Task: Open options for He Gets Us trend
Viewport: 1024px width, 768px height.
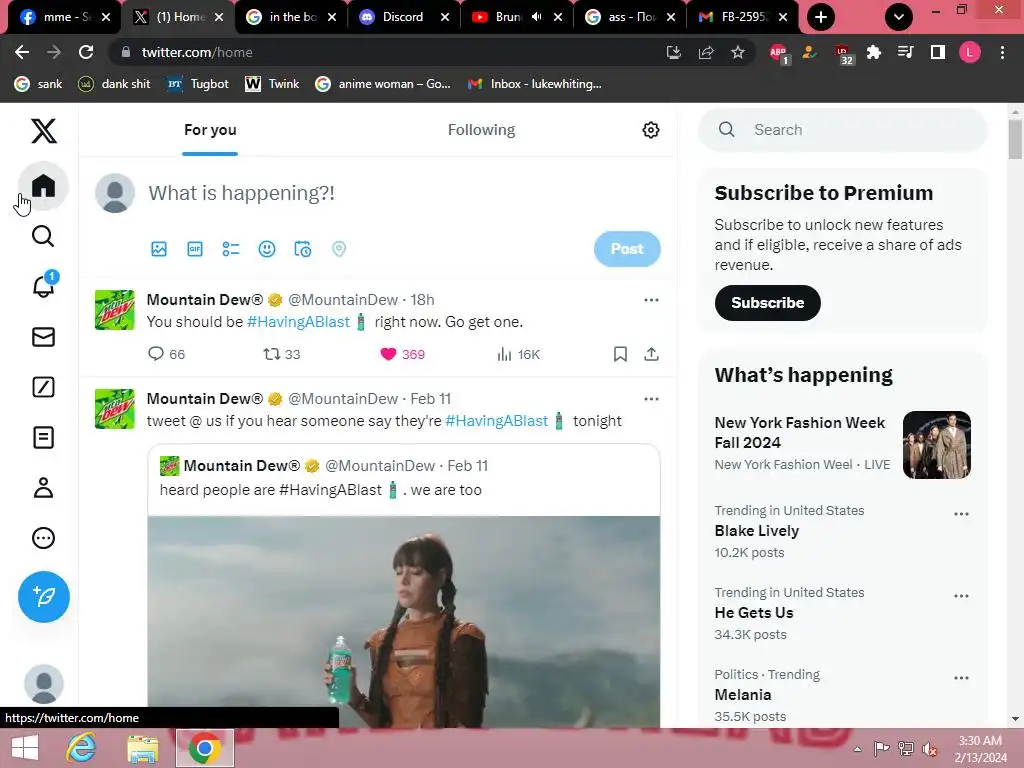Action: (961, 596)
